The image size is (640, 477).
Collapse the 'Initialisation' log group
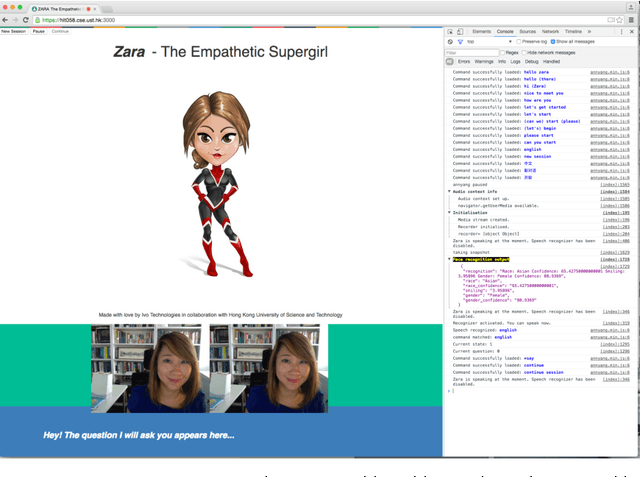(x=449, y=212)
